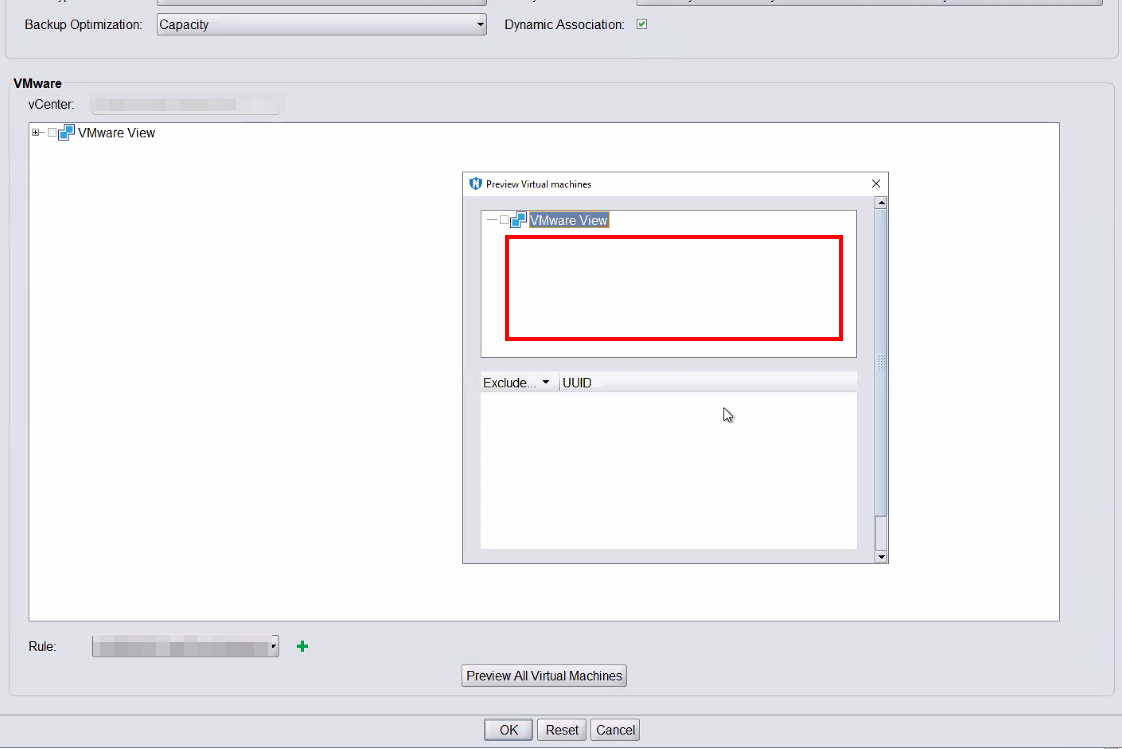Expand the VMware View node in the main tree
The width and height of the screenshot is (1122, 749).
[x=37, y=131]
